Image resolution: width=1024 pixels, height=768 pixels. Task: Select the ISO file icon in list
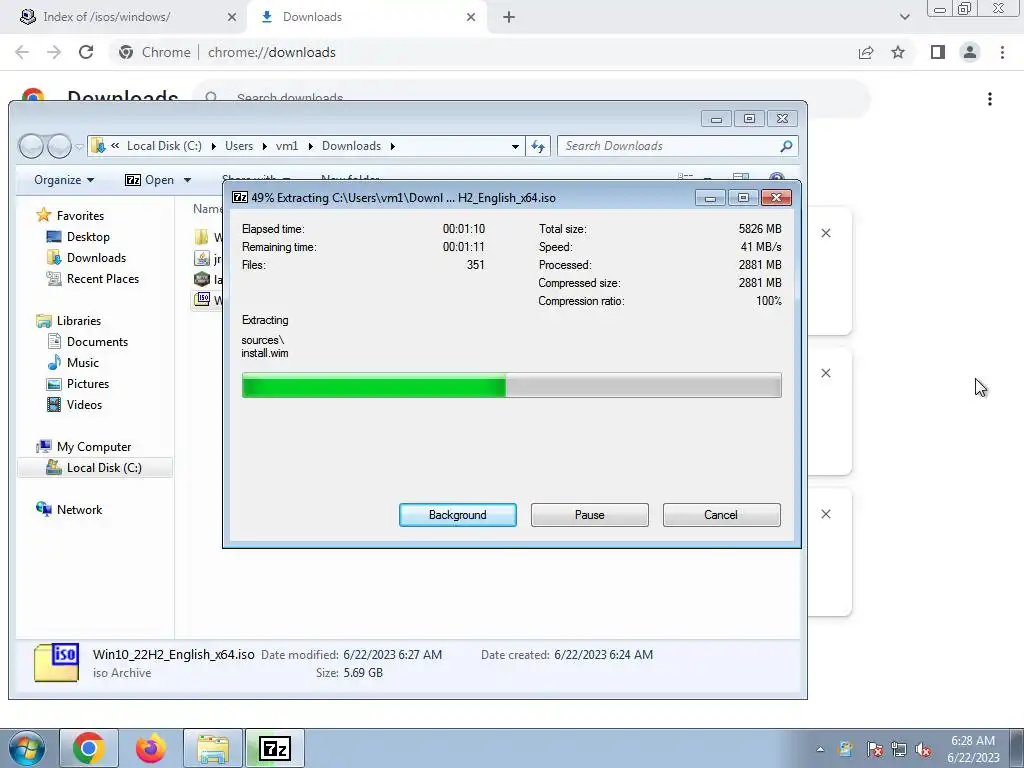pos(202,299)
